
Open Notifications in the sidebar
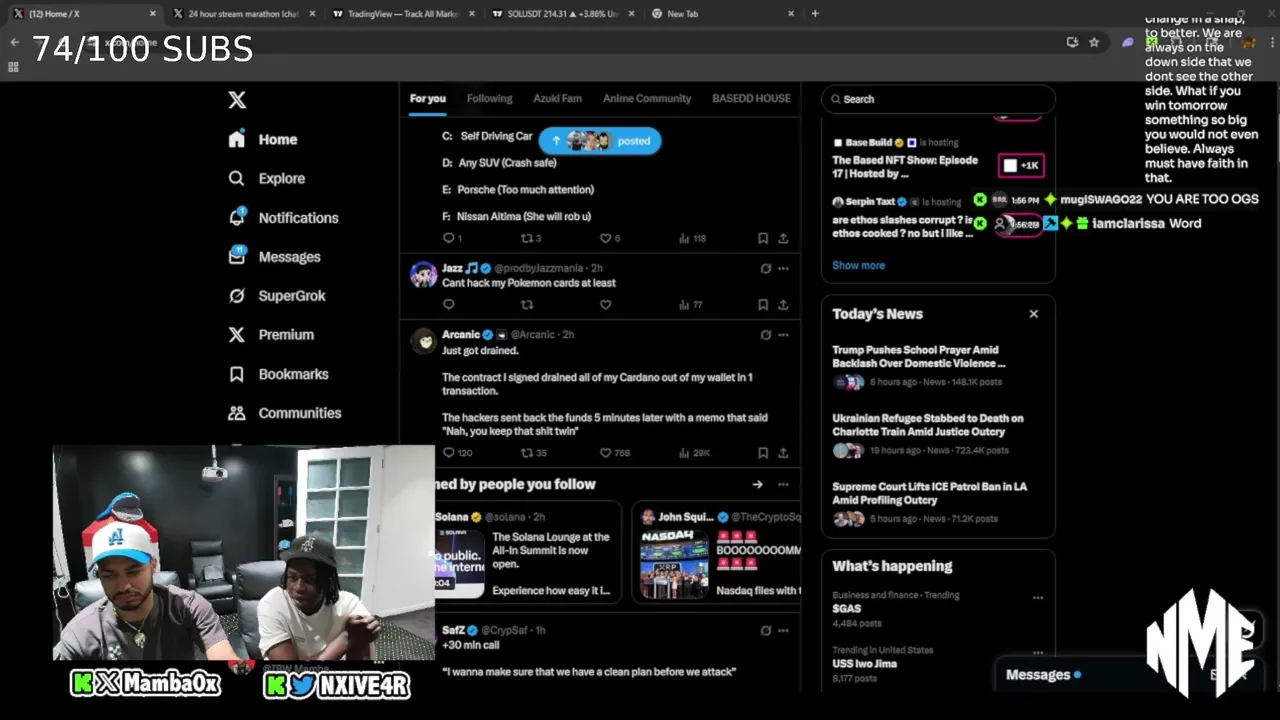(284, 217)
